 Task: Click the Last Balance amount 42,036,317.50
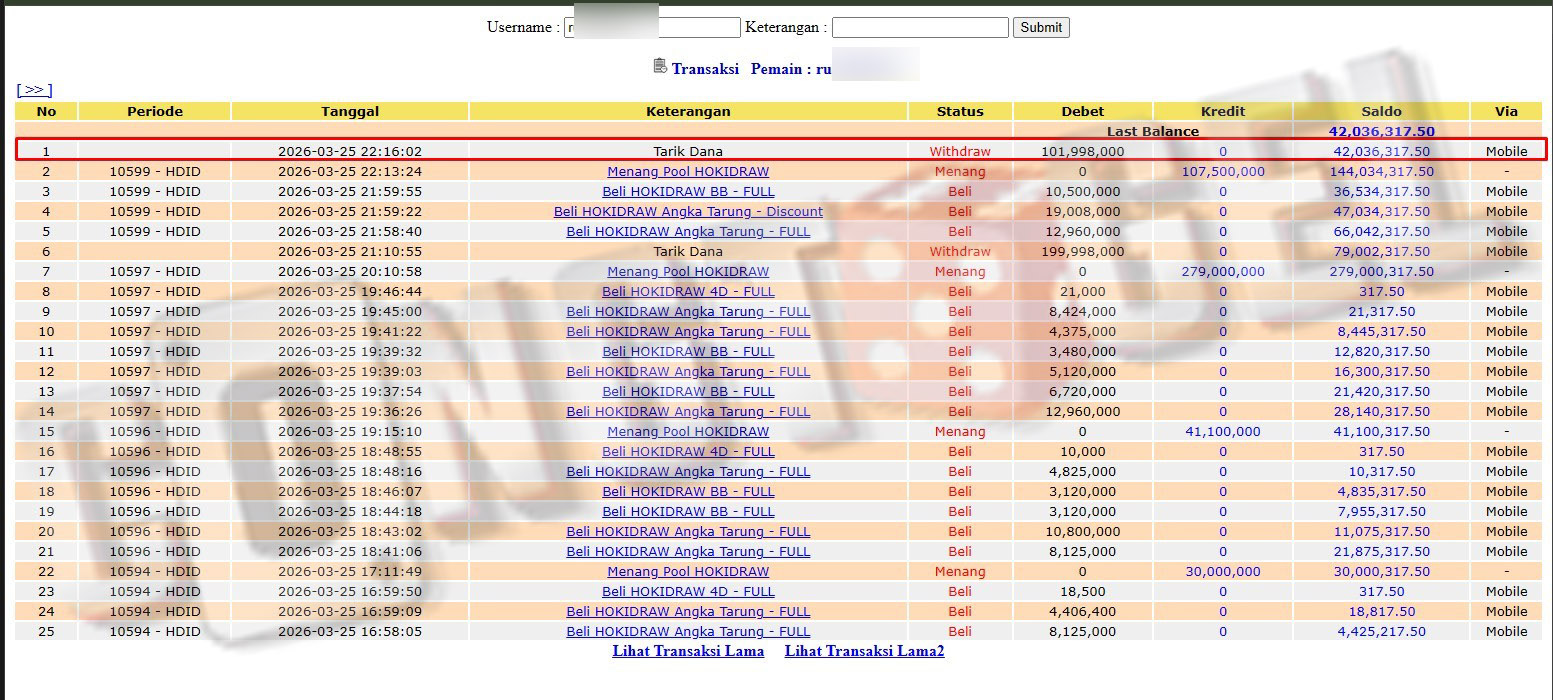(x=1381, y=131)
